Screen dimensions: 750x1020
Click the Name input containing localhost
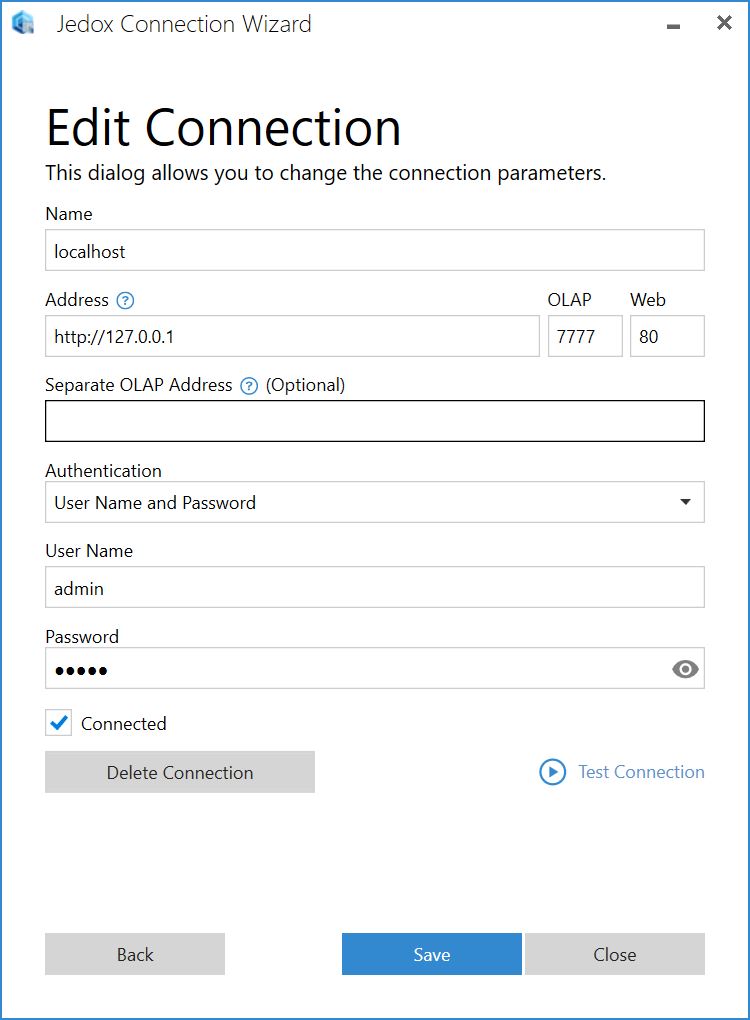click(375, 250)
